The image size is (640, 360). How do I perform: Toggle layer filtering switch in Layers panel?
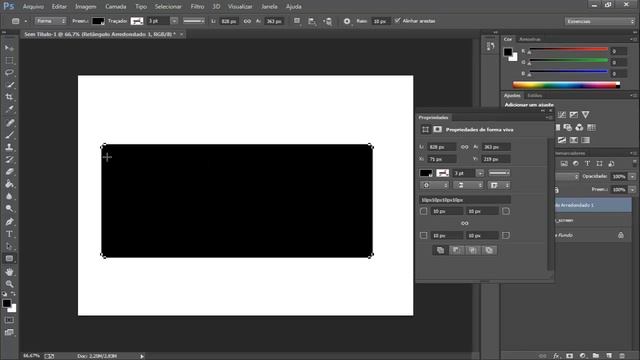pos(634,163)
